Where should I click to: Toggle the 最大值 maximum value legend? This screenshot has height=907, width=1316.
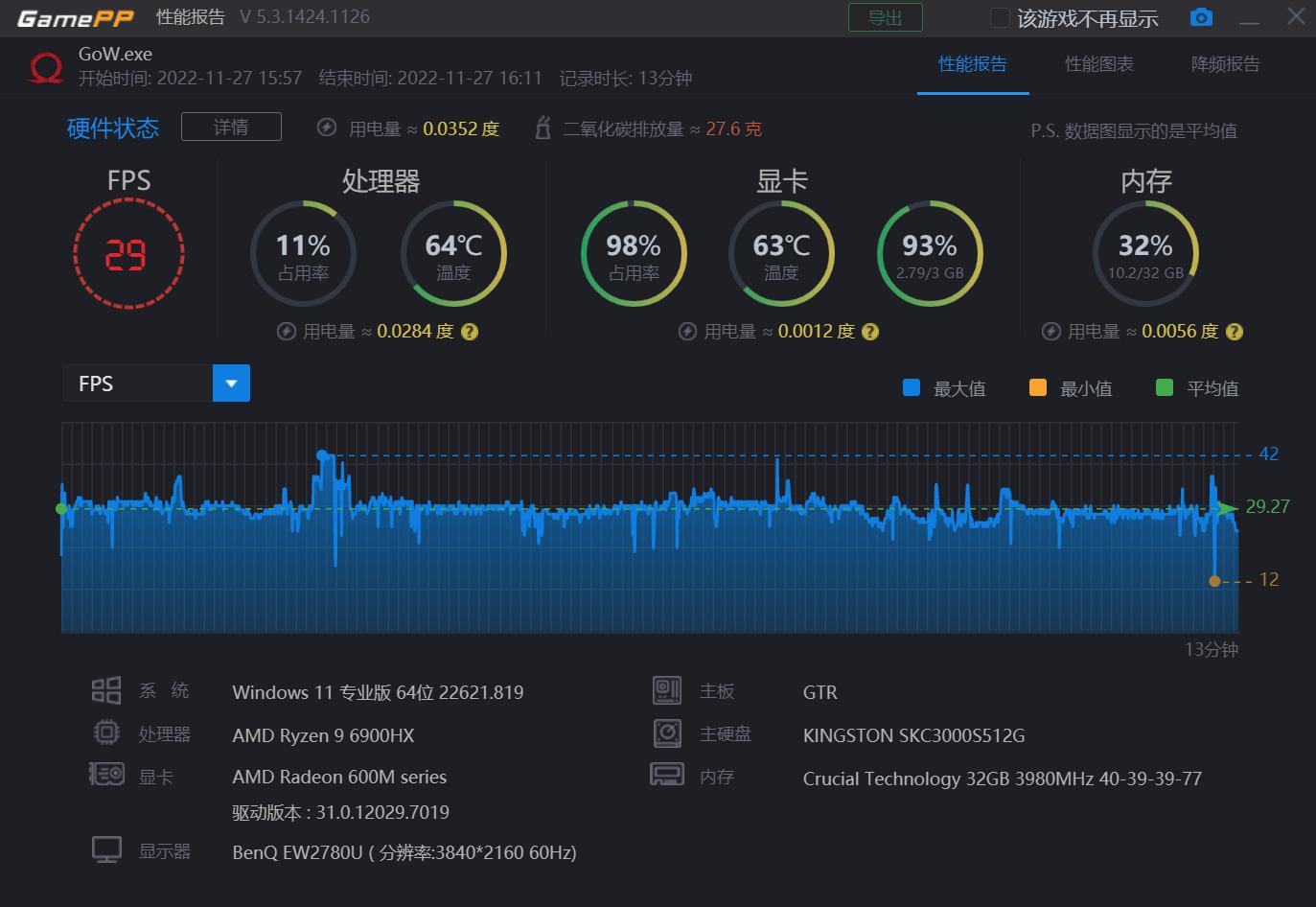(911, 387)
